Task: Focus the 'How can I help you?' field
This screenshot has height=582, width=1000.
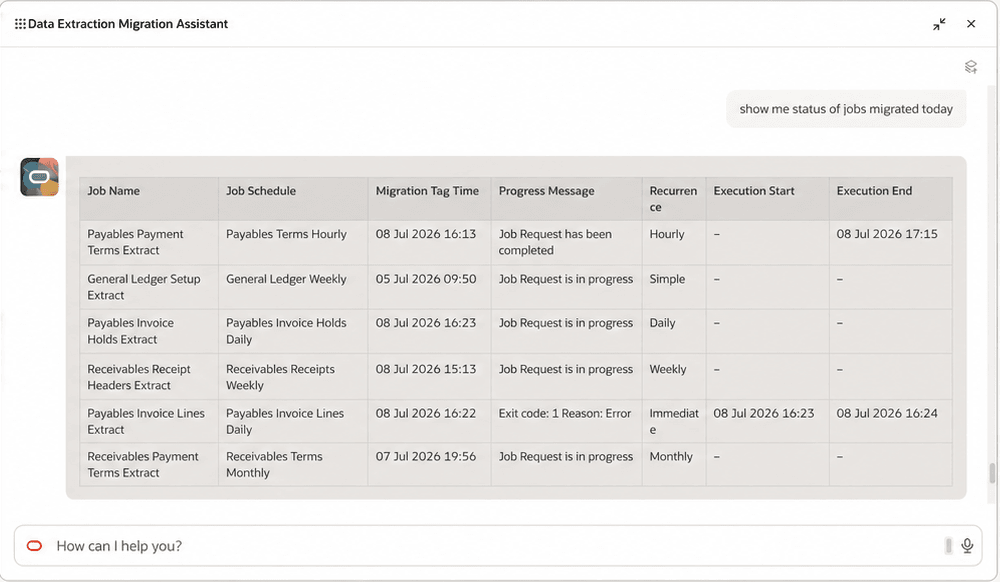Action: (x=497, y=546)
